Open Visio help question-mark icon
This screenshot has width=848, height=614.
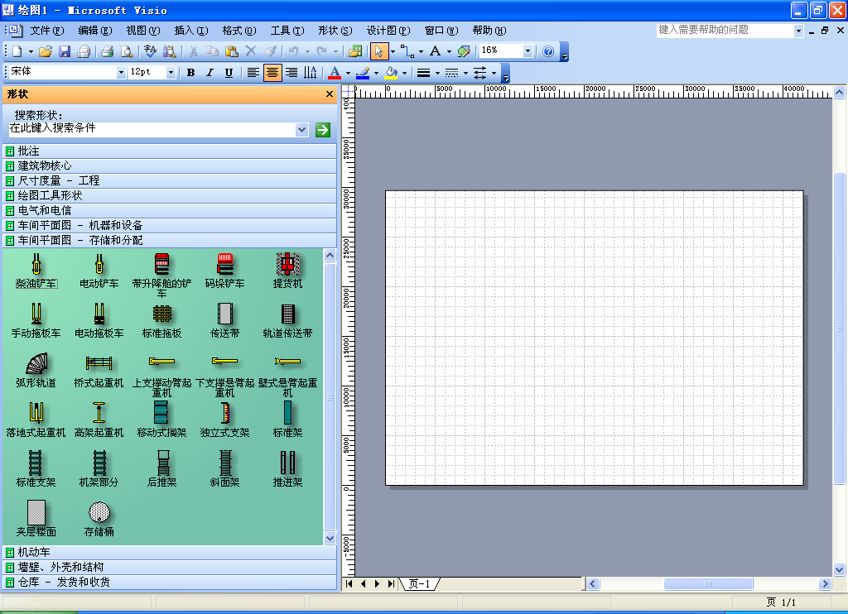coord(548,51)
